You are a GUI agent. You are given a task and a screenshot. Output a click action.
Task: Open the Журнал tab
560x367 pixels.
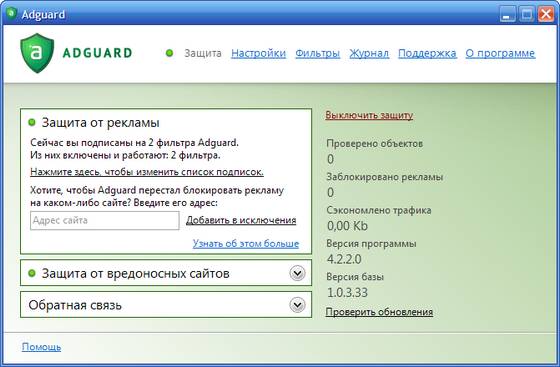pyautogui.click(x=369, y=53)
